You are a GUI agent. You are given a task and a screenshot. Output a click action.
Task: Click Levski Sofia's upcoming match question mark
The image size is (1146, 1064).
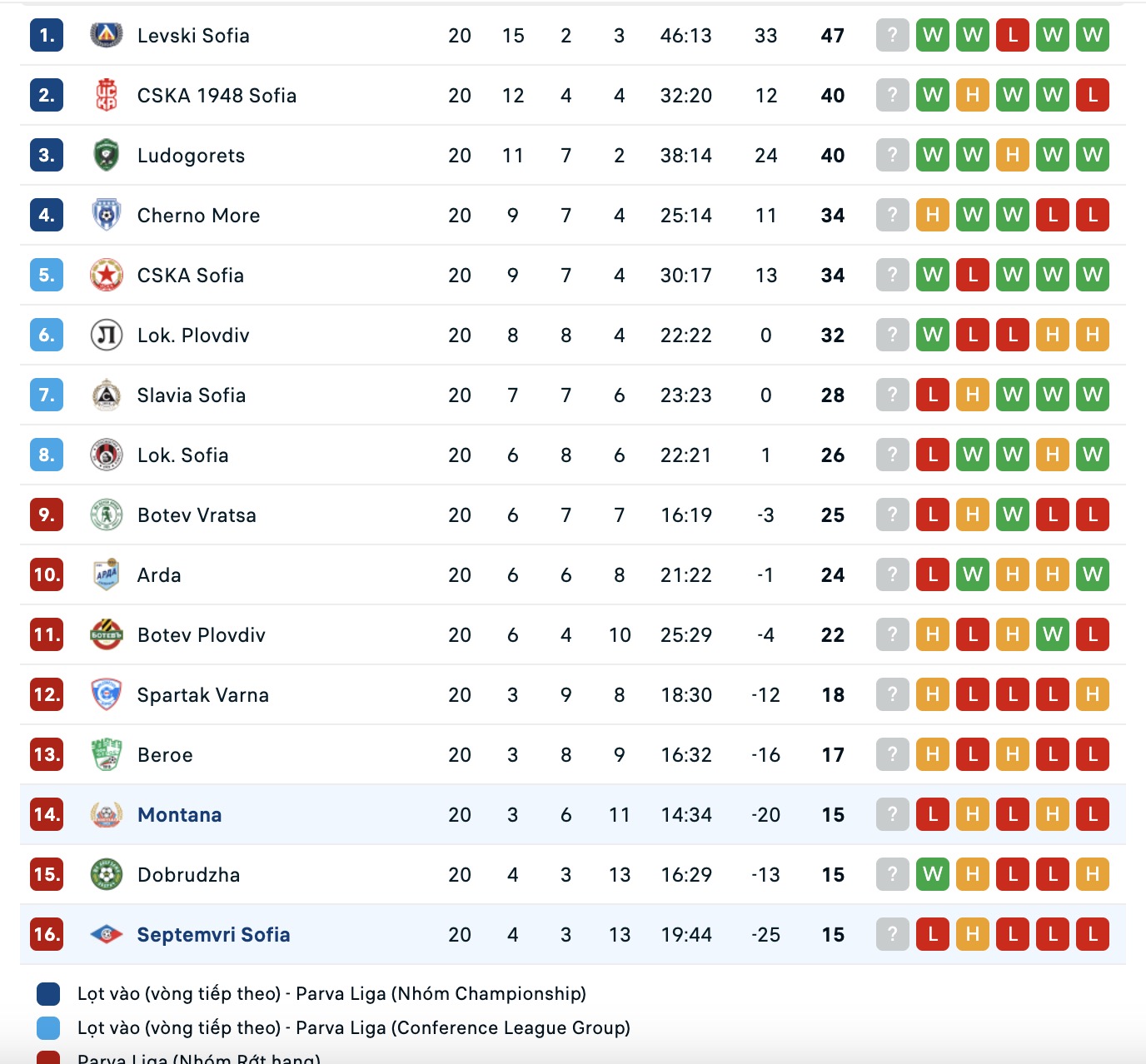point(892,35)
